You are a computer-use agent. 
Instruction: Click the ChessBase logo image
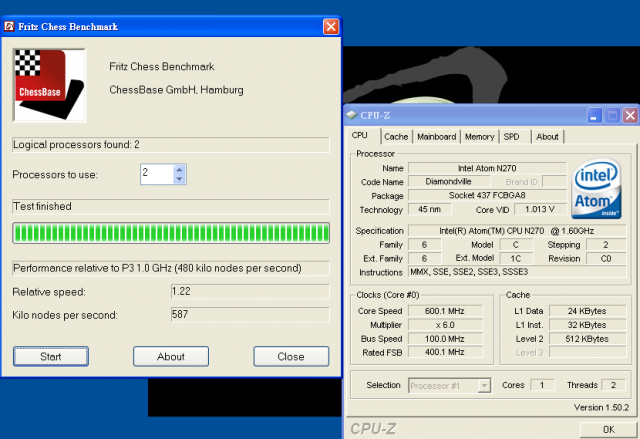(49, 85)
